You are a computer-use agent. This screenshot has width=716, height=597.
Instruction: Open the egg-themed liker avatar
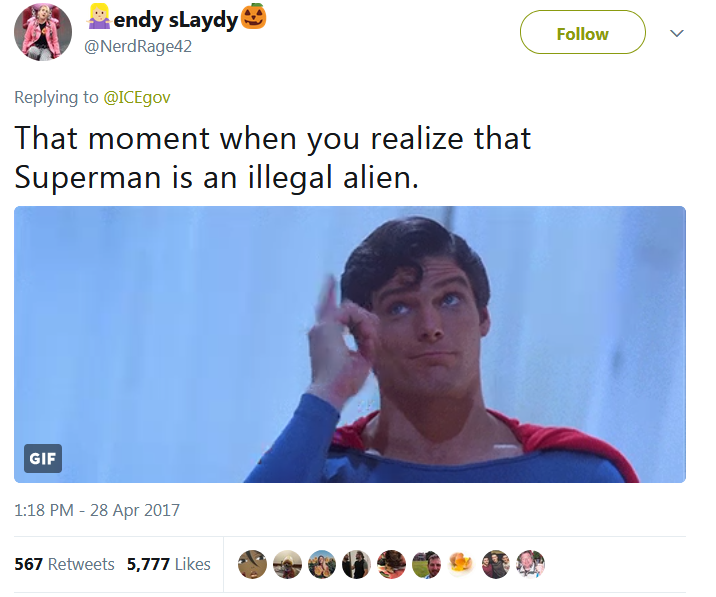point(461,564)
